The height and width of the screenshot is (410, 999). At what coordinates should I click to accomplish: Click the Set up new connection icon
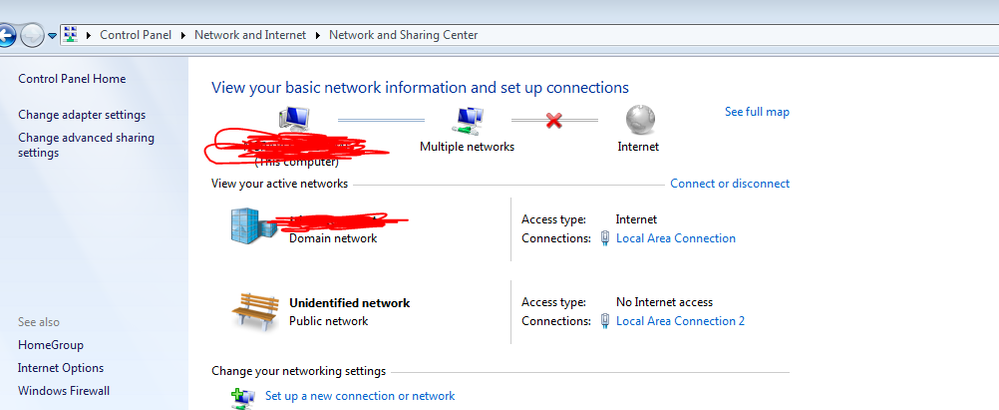[242, 397]
